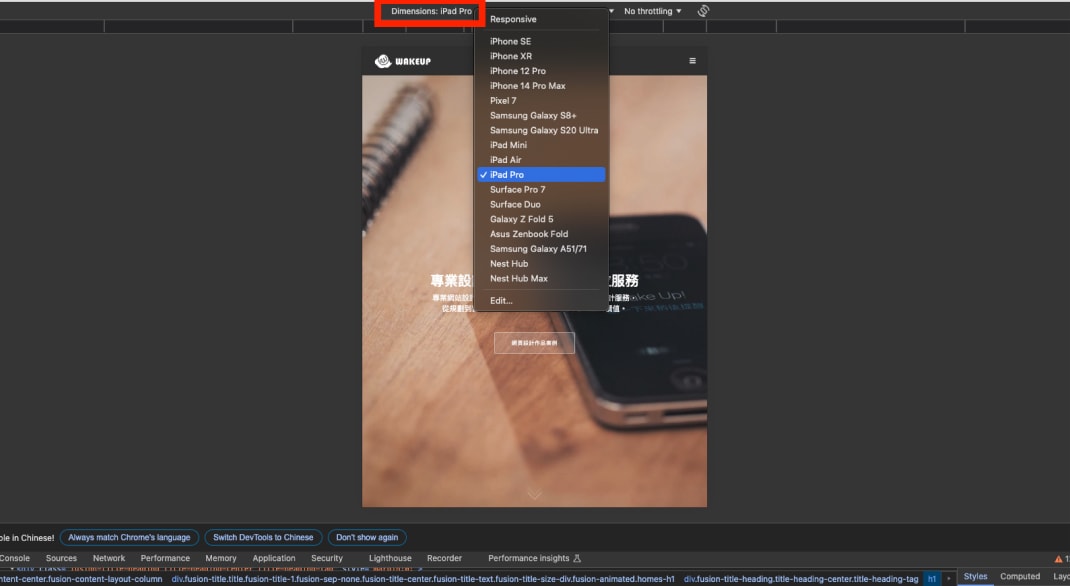
Task: Click the outlined button on the web page
Action: tap(534, 343)
